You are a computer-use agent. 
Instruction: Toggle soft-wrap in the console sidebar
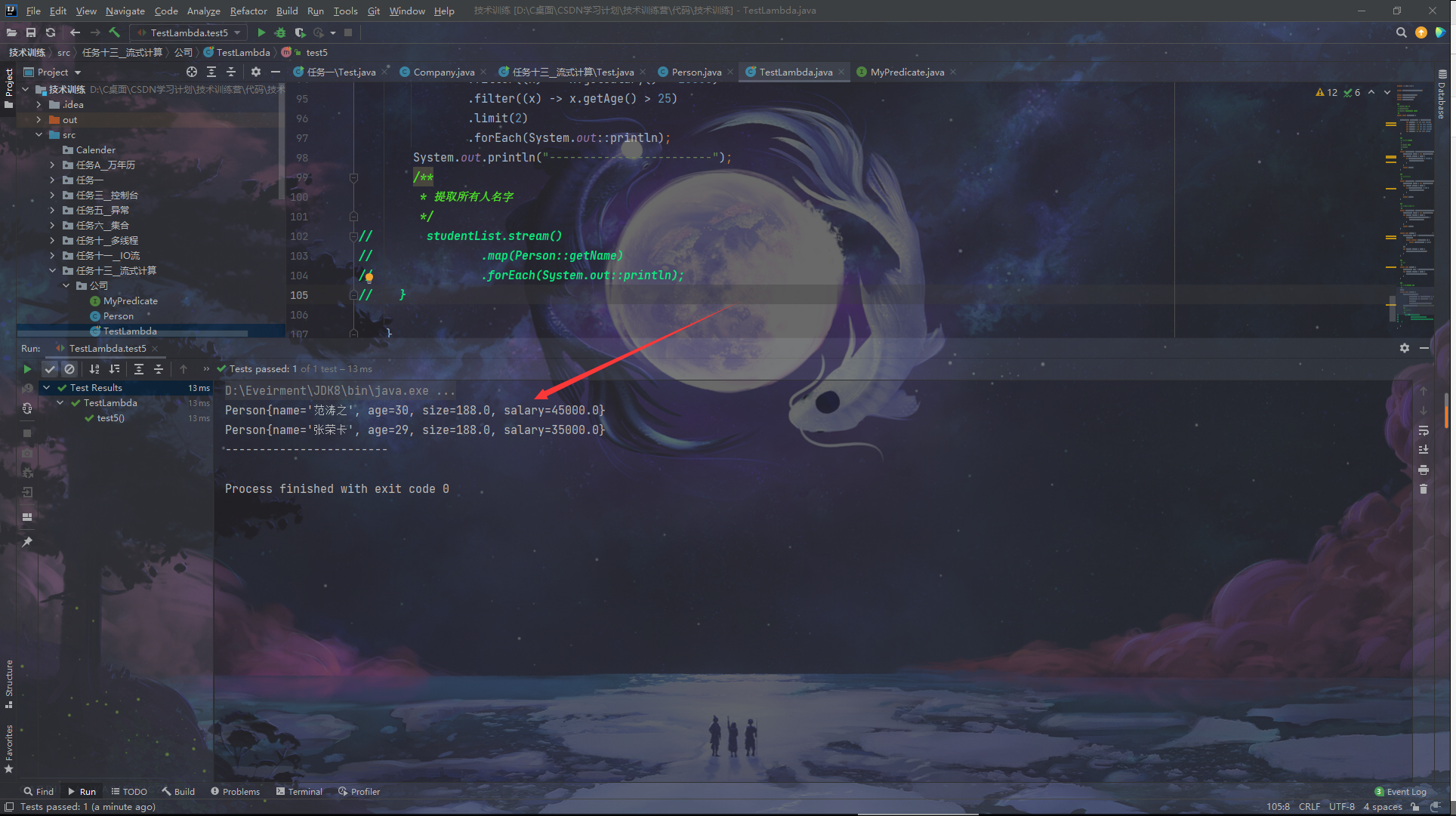pyautogui.click(x=1424, y=430)
